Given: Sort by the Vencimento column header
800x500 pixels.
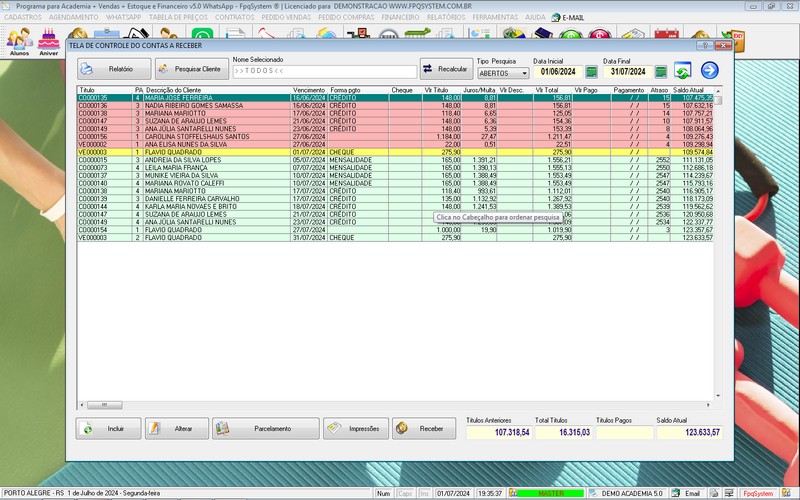Looking at the screenshot, I should tap(309, 90).
